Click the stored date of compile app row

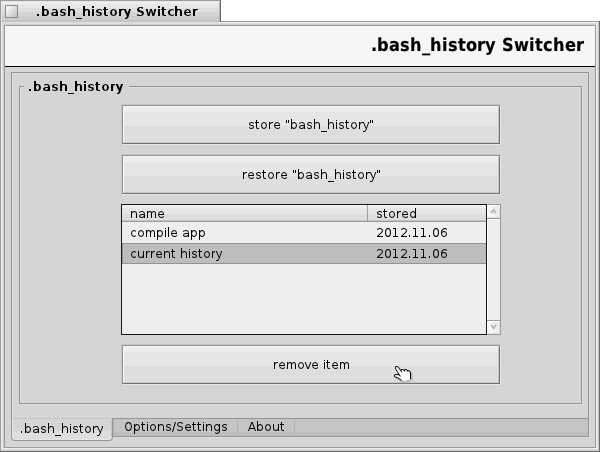click(411, 233)
